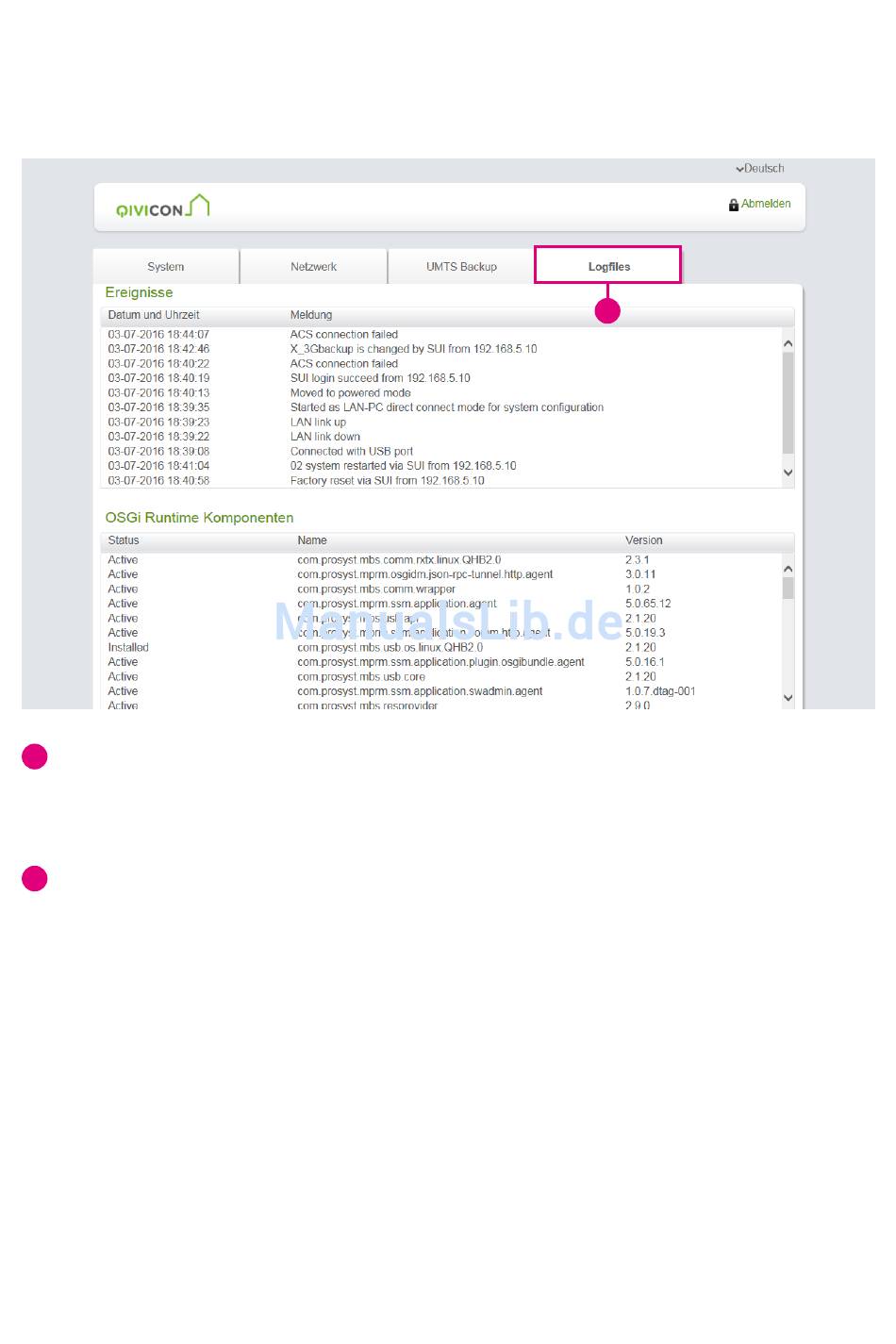Open the Netzwerk tab
This screenshot has width=896, height=1344.
click(x=313, y=267)
